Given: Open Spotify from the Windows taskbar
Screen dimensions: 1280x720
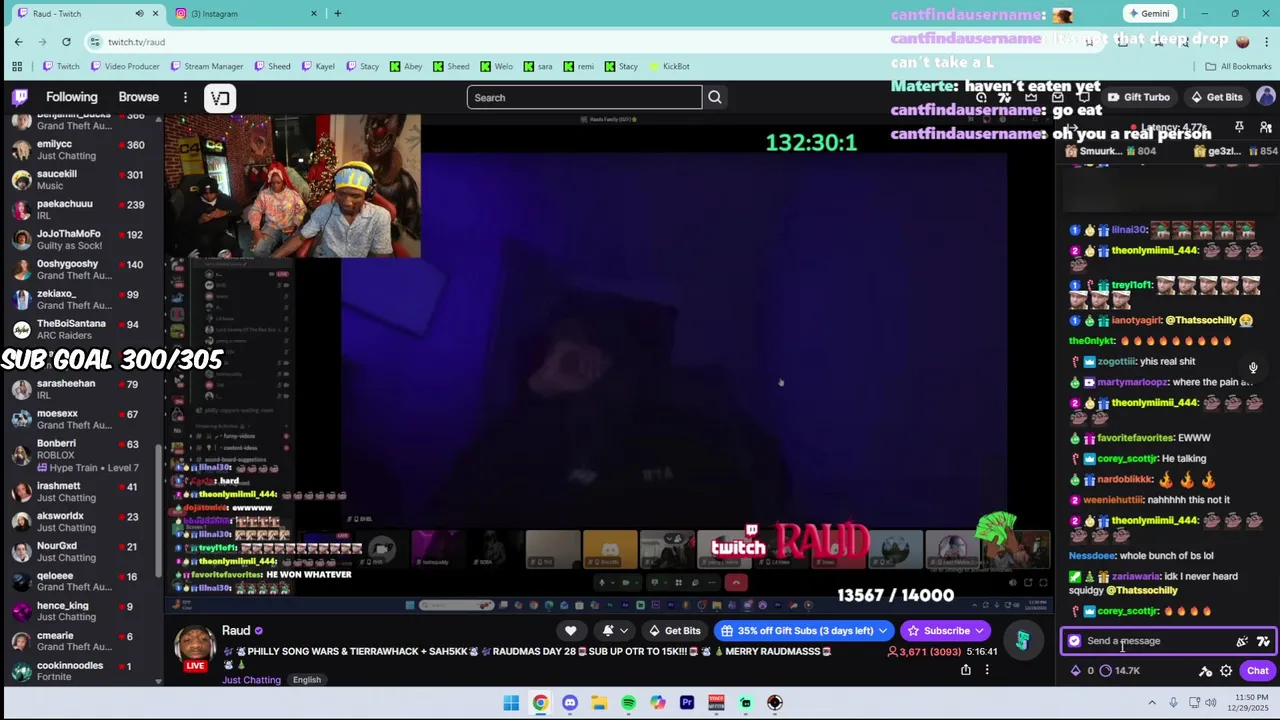Looking at the screenshot, I should [x=628, y=703].
